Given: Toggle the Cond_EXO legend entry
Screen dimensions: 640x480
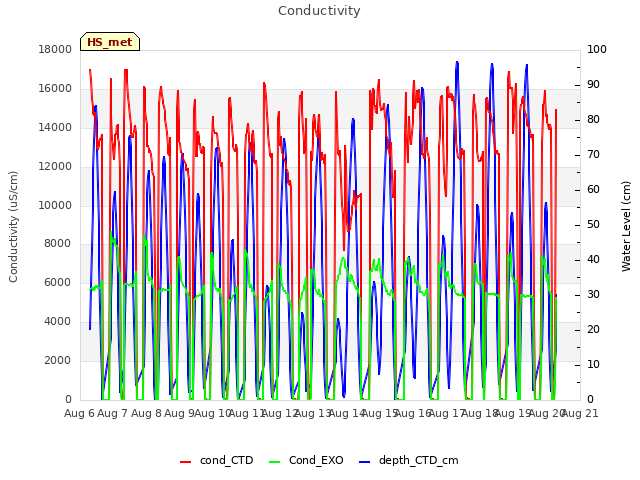Looking at the screenshot, I should (307, 460).
